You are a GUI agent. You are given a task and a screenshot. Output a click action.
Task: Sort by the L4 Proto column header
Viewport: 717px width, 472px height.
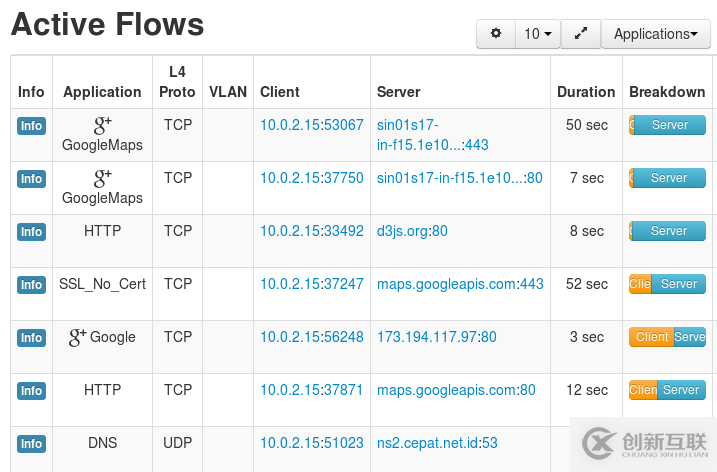point(178,82)
